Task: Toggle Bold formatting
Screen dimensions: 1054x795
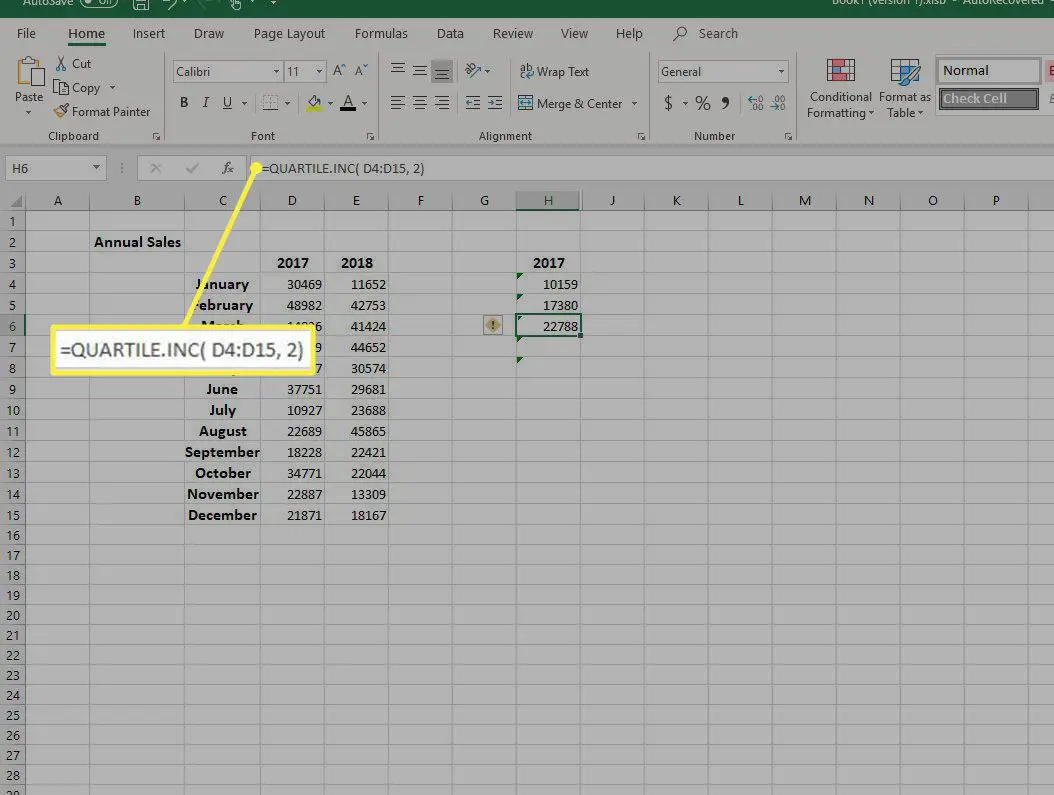Action: 184,103
